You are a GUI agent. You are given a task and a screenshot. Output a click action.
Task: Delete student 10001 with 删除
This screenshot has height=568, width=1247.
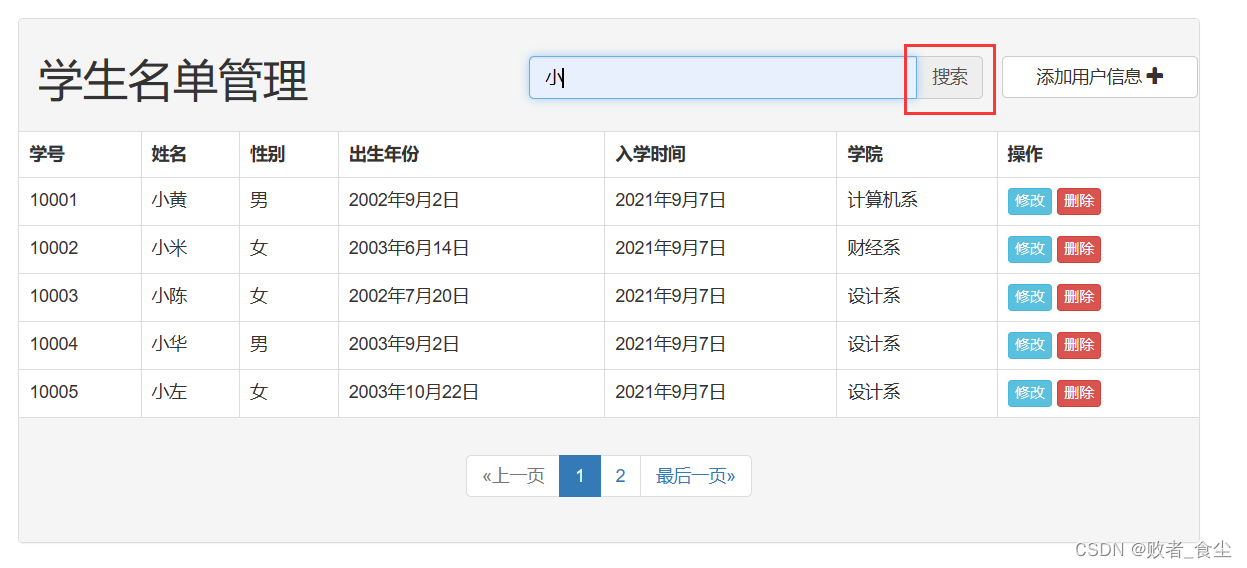coord(1078,201)
